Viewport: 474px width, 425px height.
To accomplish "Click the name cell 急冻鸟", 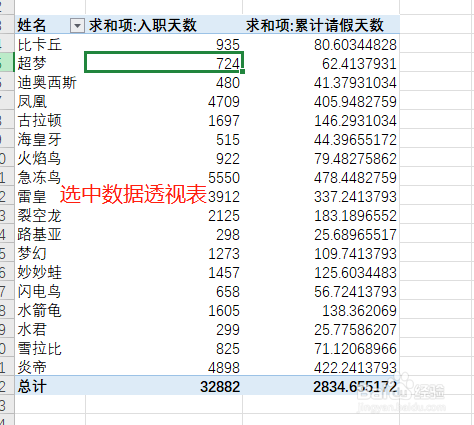I will (x=50, y=177).
